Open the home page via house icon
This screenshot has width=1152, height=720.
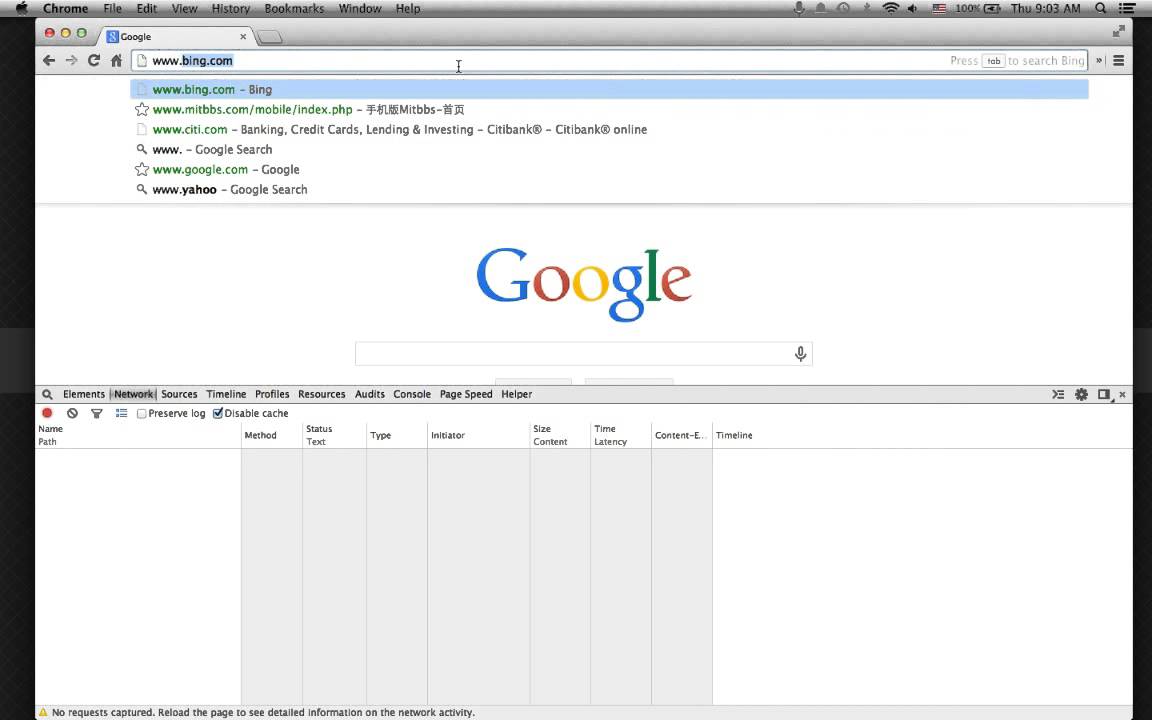pyautogui.click(x=116, y=61)
